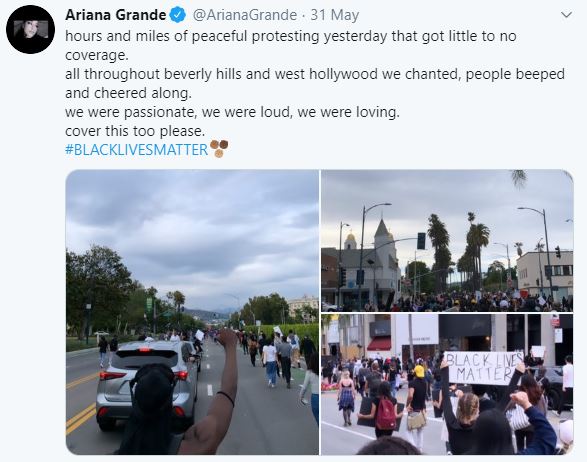This screenshot has height=462, width=587.
Task: Click the 'we were passionate' tweet line
Action: click(232, 112)
